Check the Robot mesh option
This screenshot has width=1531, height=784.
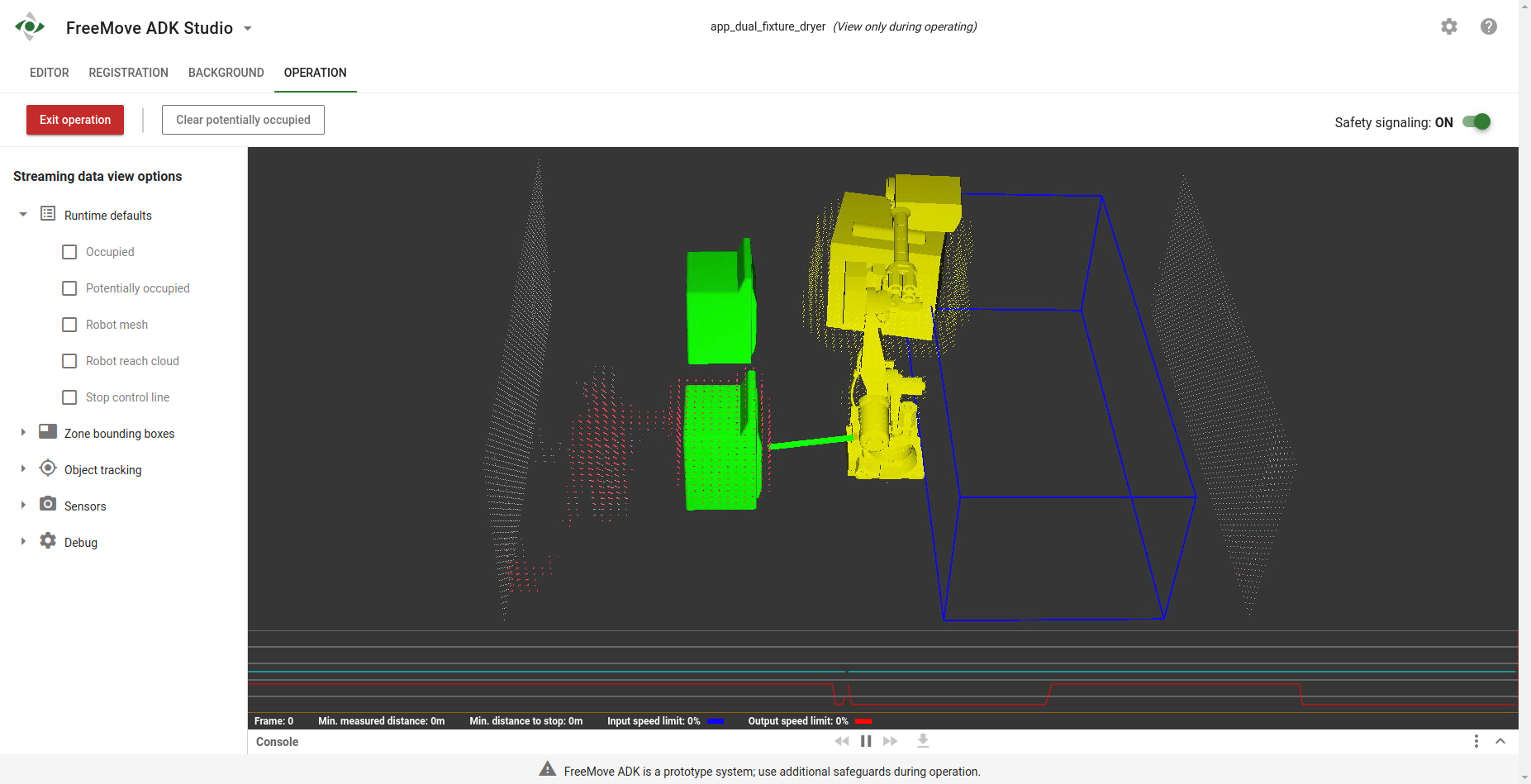[x=69, y=325]
